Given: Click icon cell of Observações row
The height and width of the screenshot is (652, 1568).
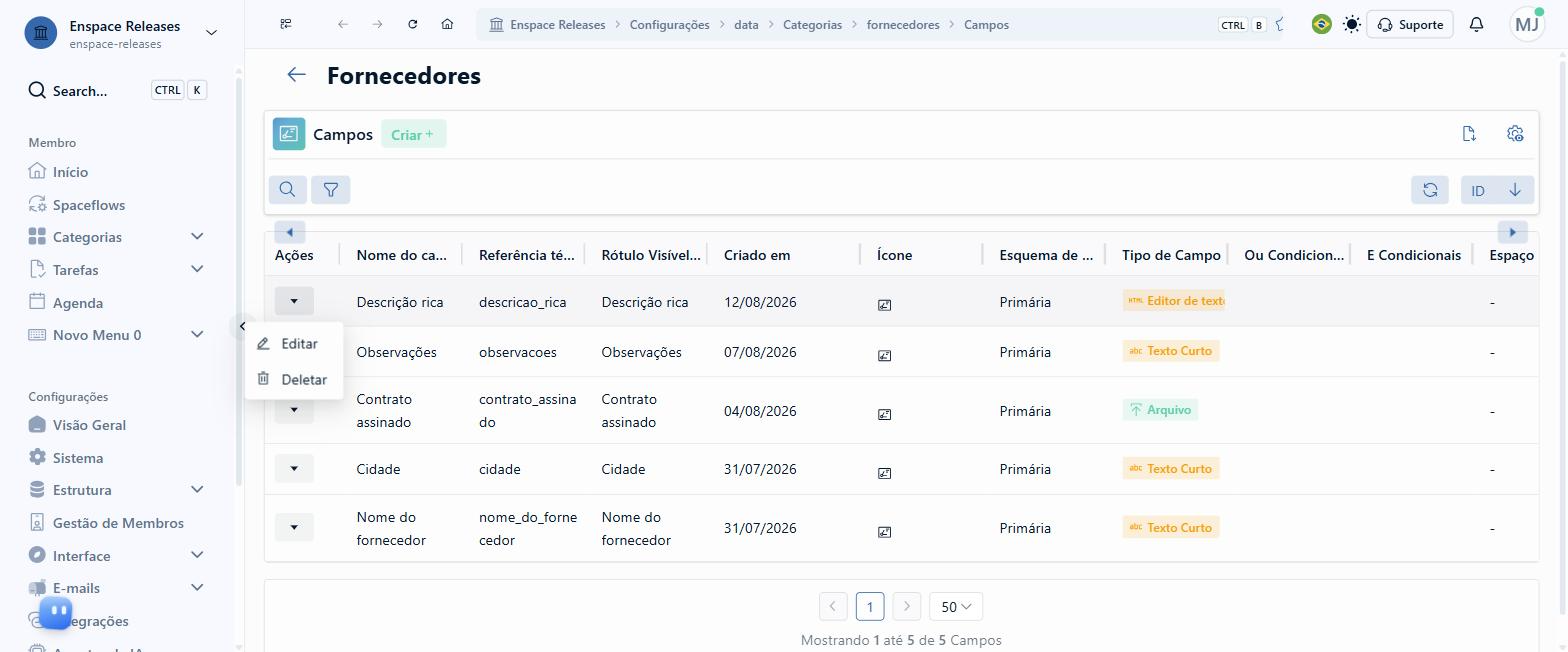Looking at the screenshot, I should [x=884, y=354].
